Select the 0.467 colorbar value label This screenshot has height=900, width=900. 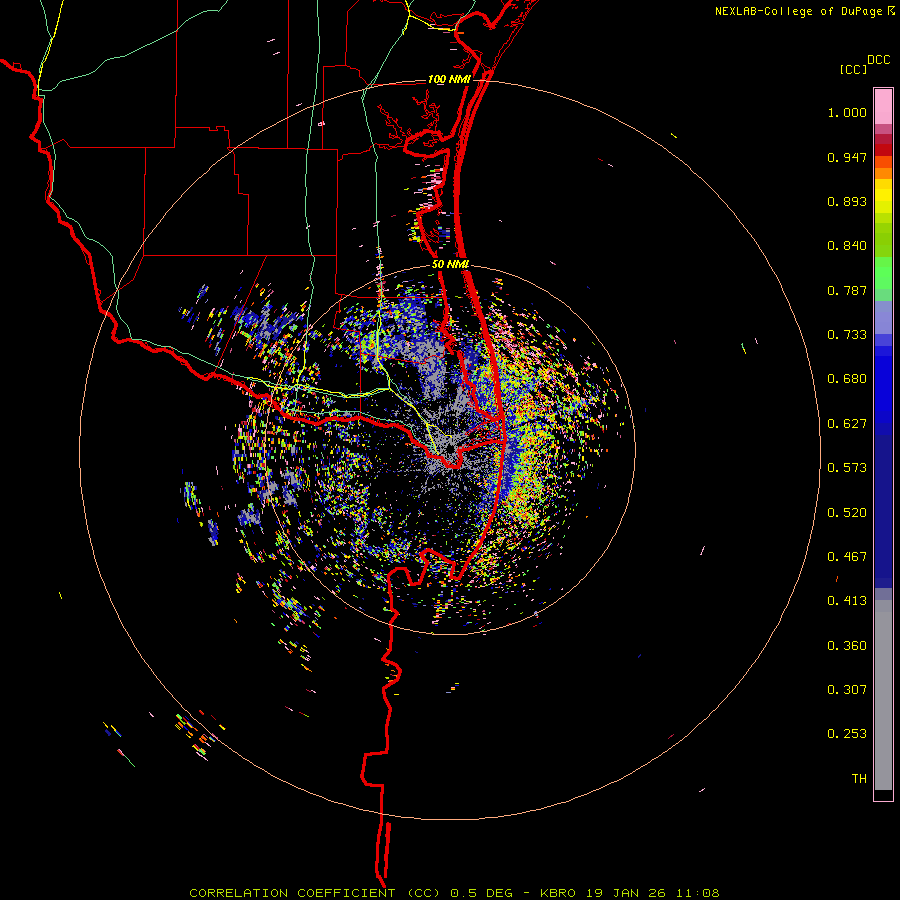(x=847, y=557)
